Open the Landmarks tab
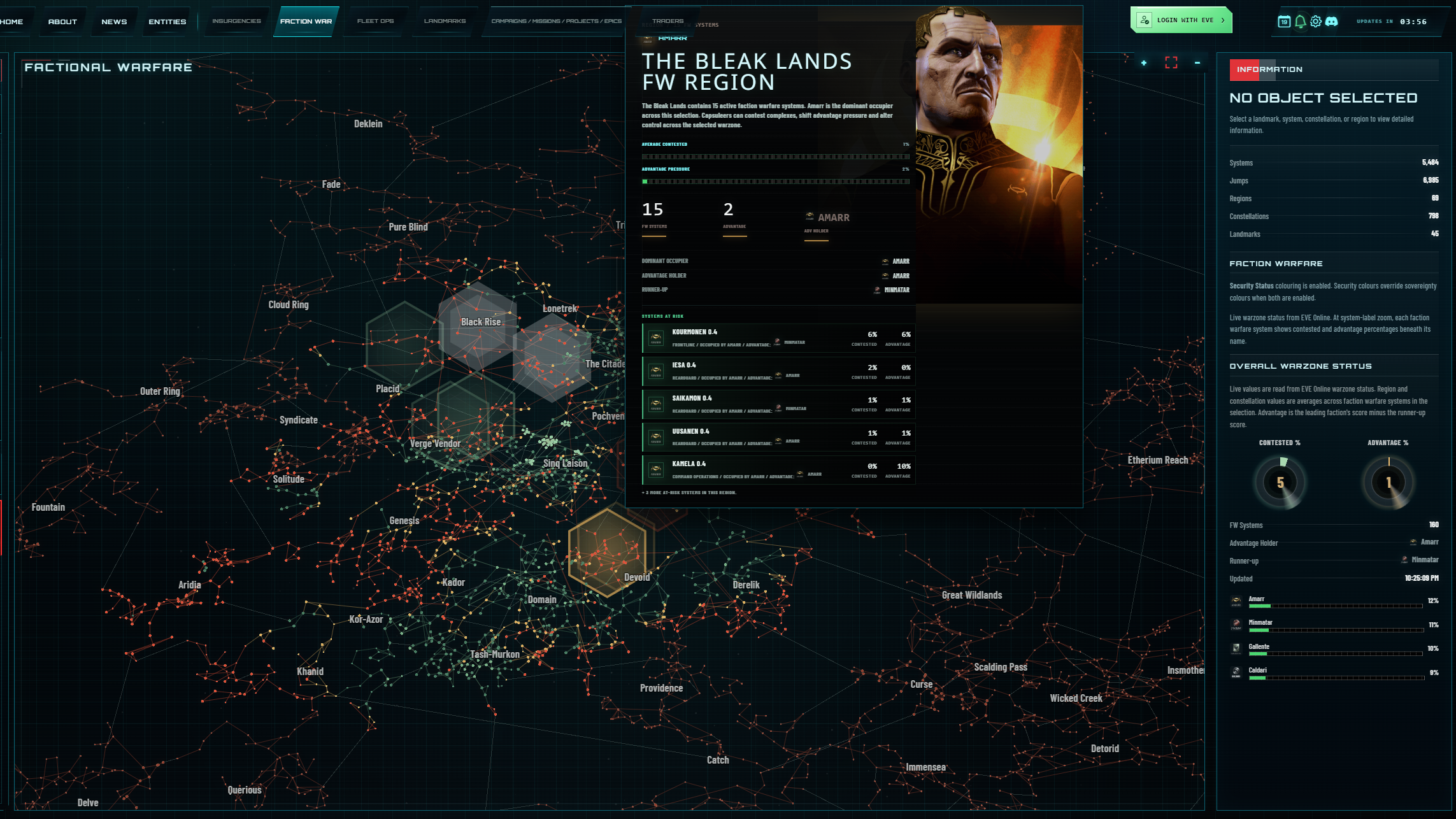 point(445,21)
